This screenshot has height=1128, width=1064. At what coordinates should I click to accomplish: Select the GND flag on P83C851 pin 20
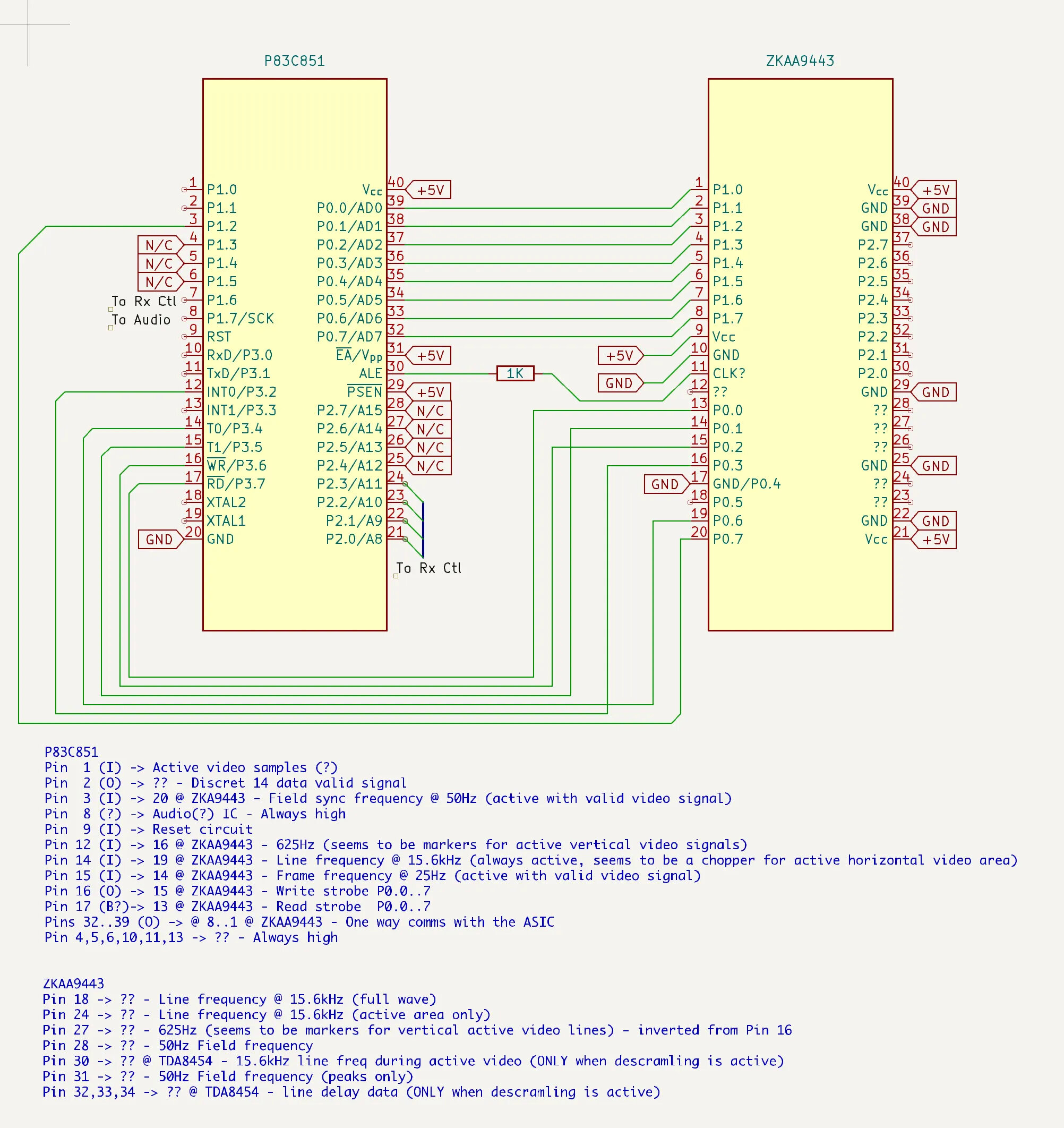(x=159, y=540)
